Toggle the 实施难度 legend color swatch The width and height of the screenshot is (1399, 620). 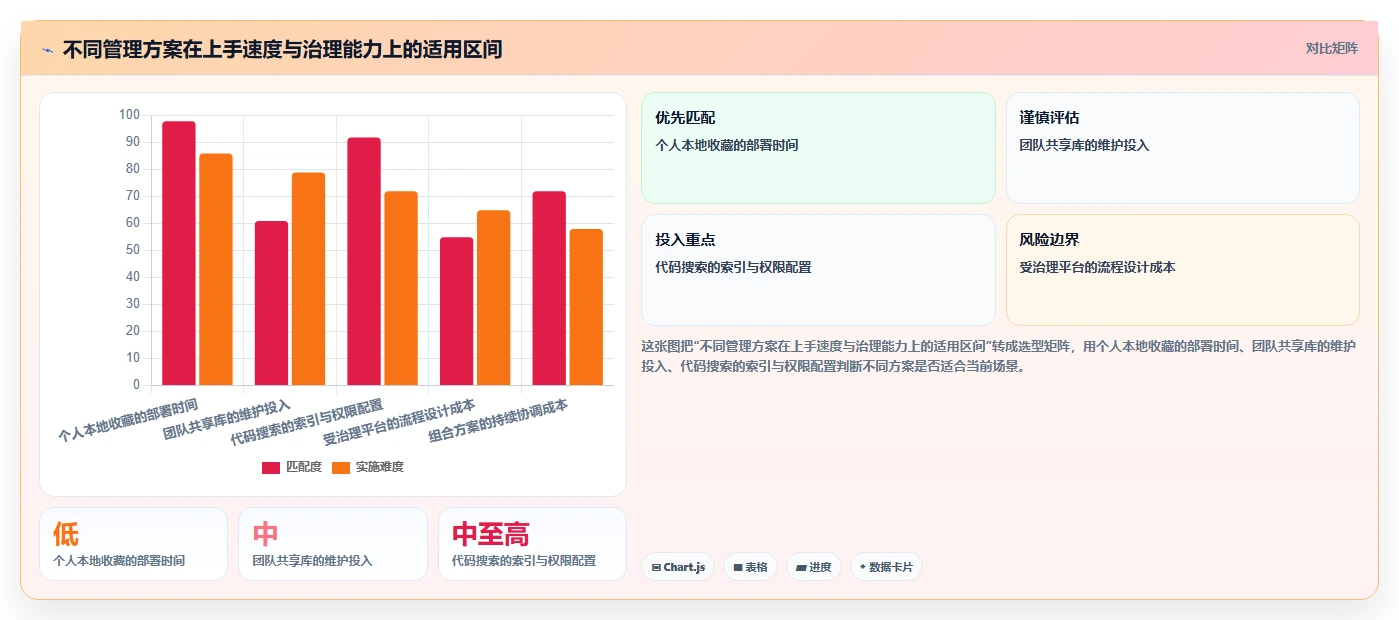(341, 467)
